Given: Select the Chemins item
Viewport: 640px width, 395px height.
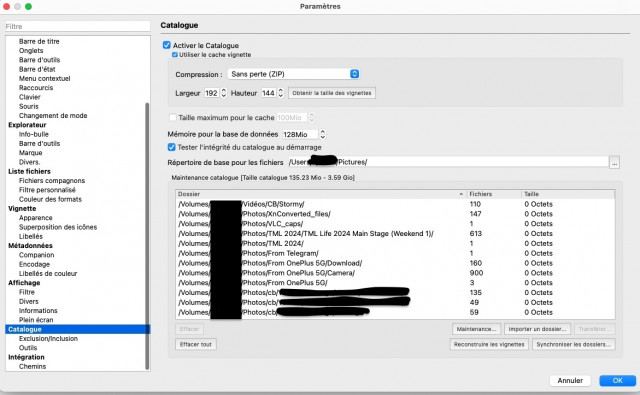Looking at the screenshot, I should [x=32, y=366].
